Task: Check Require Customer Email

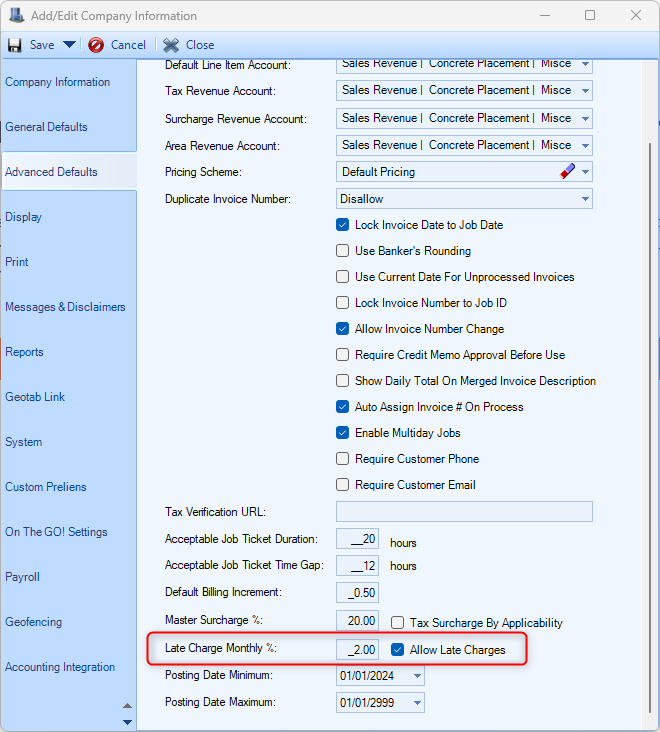Action: click(x=343, y=485)
